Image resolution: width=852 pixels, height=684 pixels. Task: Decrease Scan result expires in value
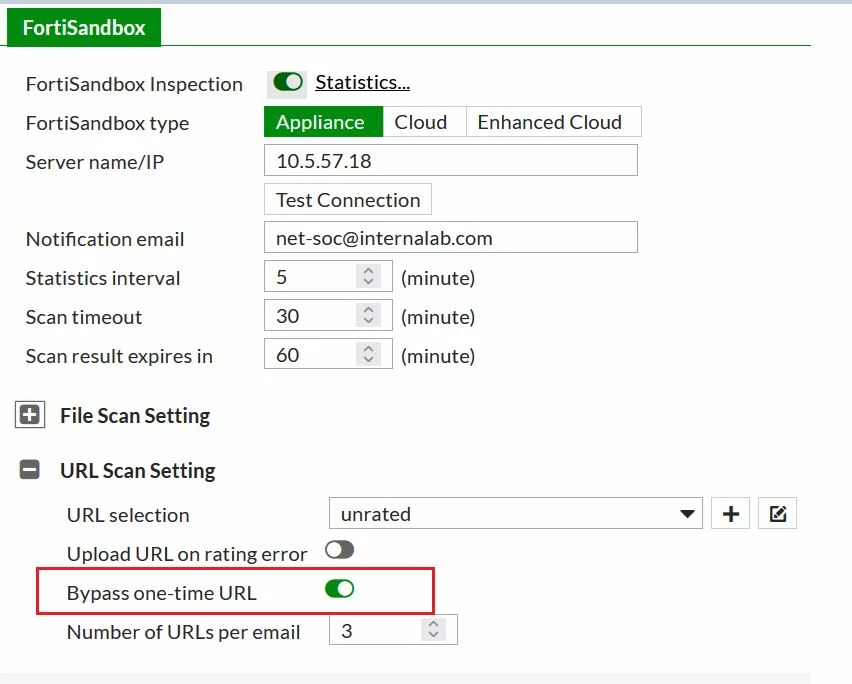(x=368, y=360)
